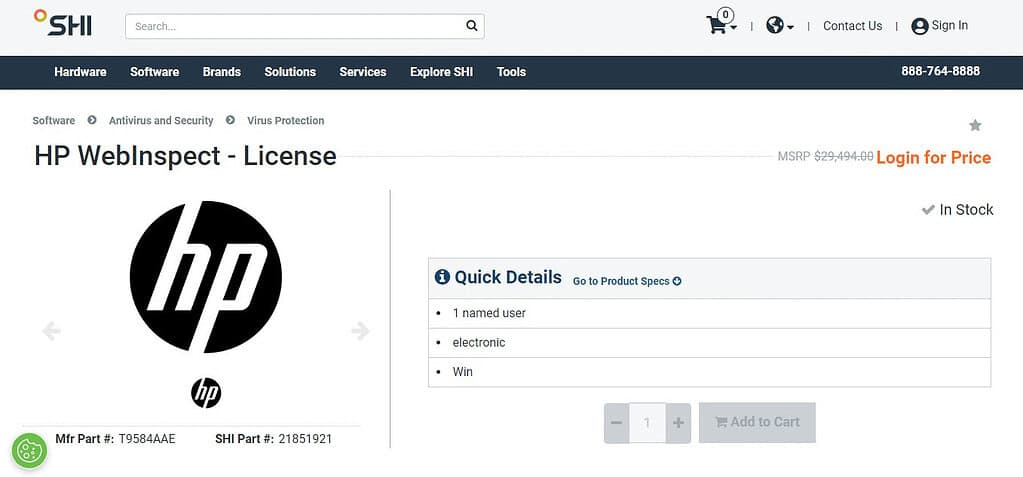The width and height of the screenshot is (1023, 477).
Task: Open the Solutions menu
Action: [x=290, y=72]
